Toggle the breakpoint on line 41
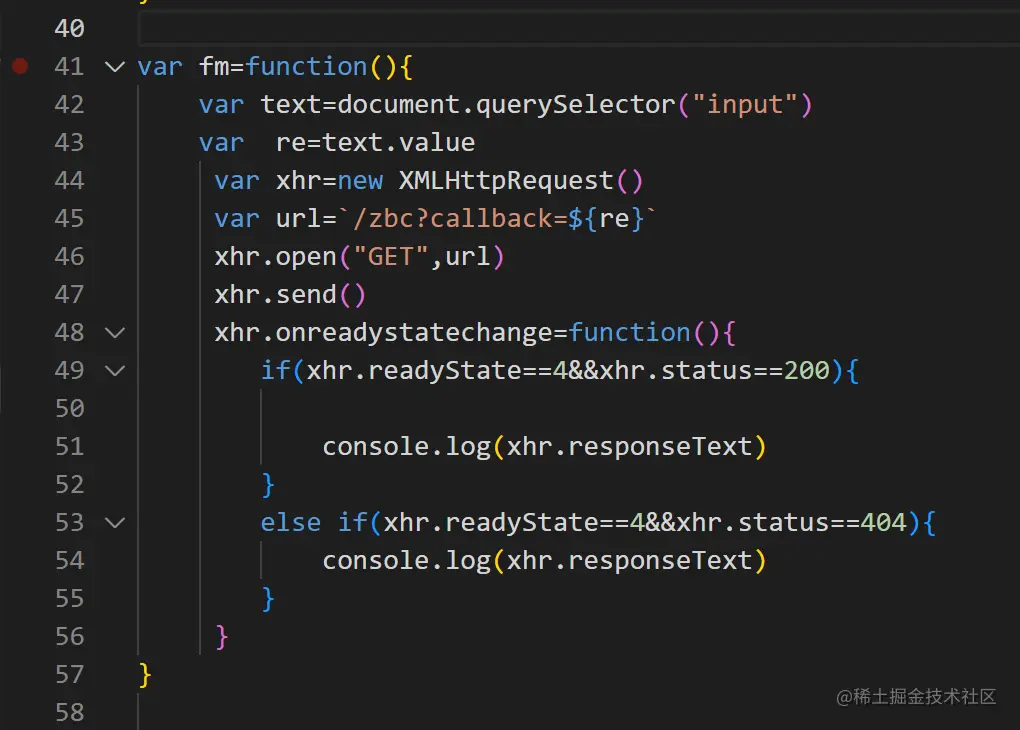 20,66
